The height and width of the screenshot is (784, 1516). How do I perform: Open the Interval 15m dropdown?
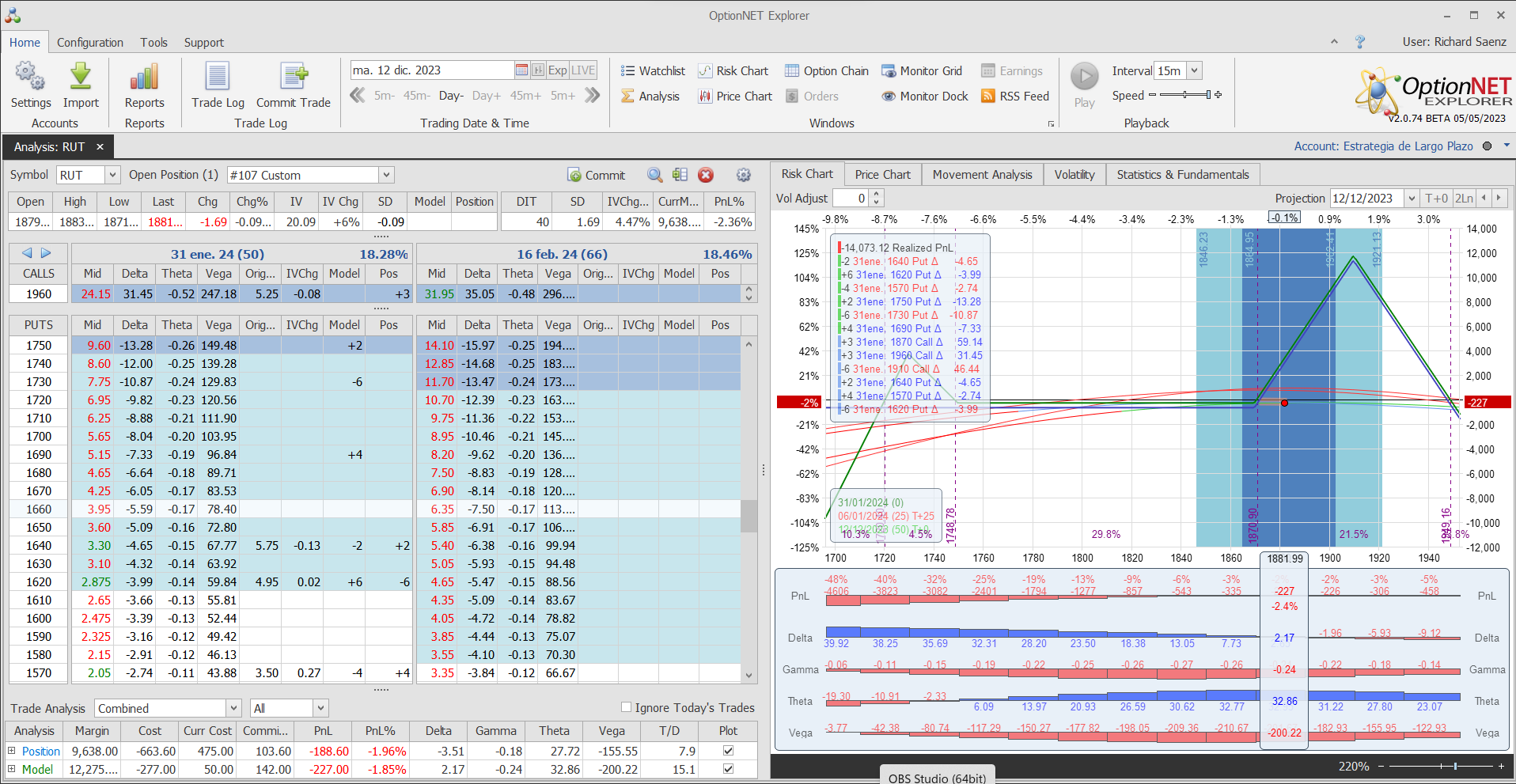[1195, 71]
